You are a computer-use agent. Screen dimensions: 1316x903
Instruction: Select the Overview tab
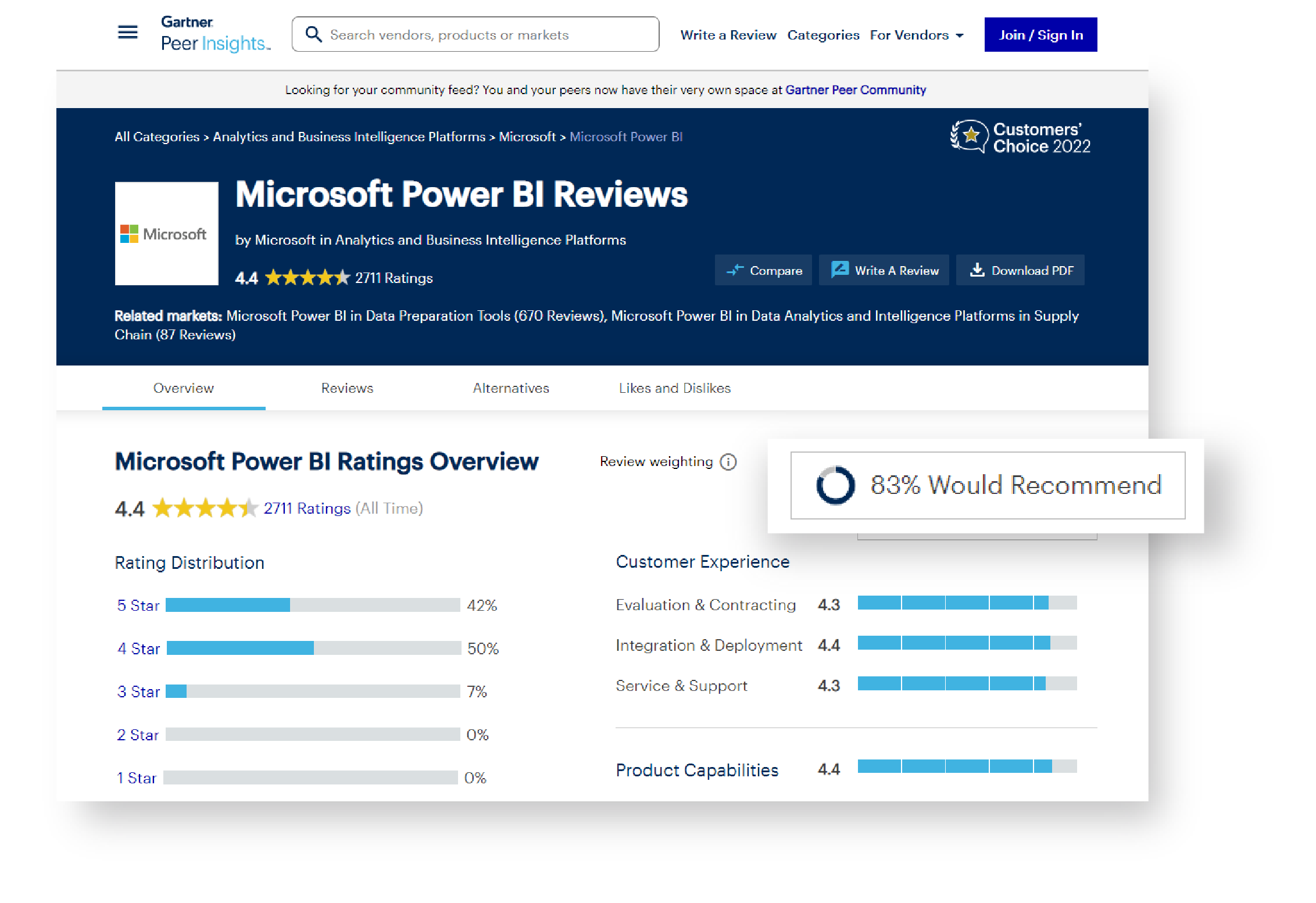[x=184, y=388]
